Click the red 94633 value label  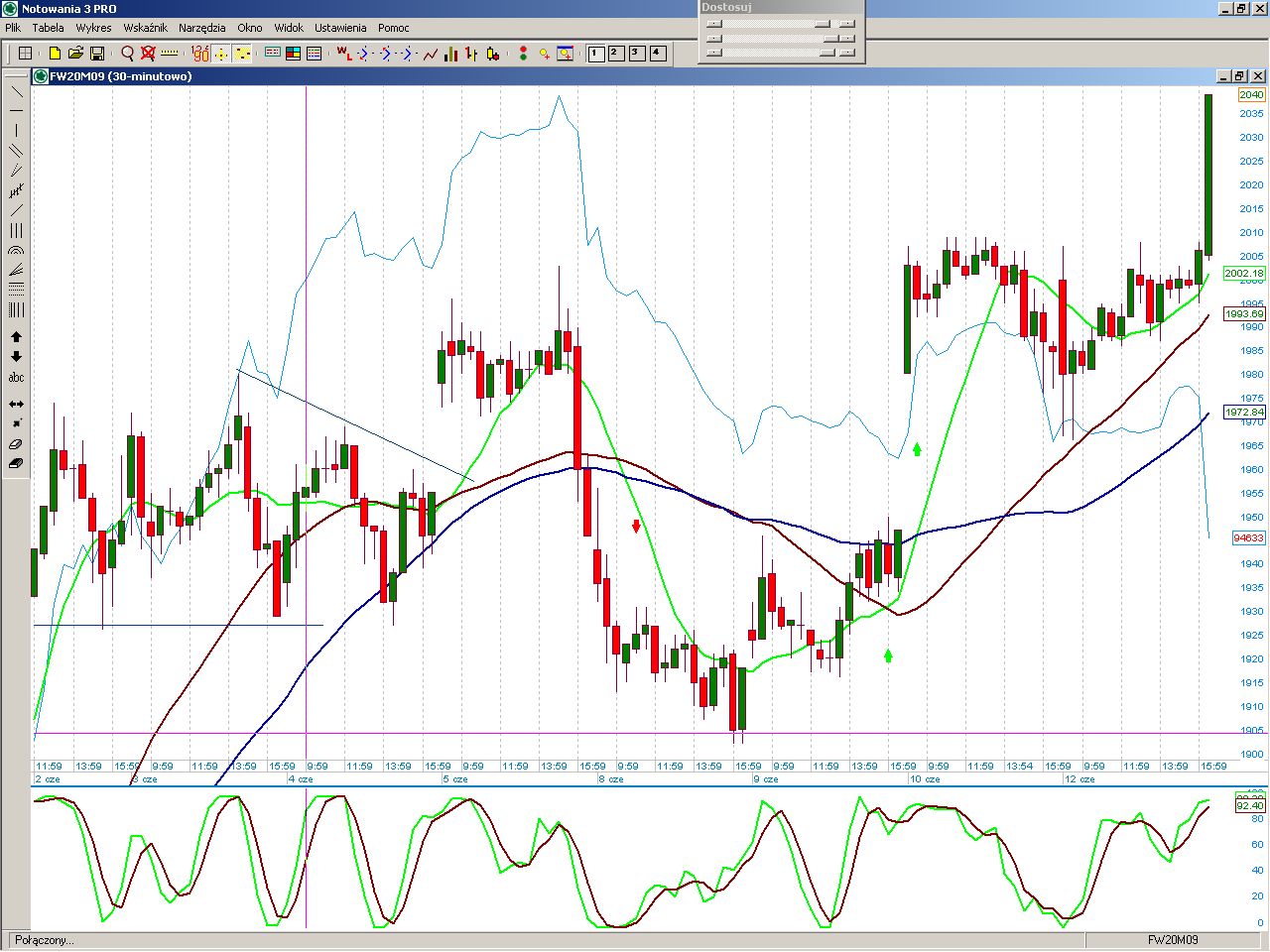coord(1249,538)
